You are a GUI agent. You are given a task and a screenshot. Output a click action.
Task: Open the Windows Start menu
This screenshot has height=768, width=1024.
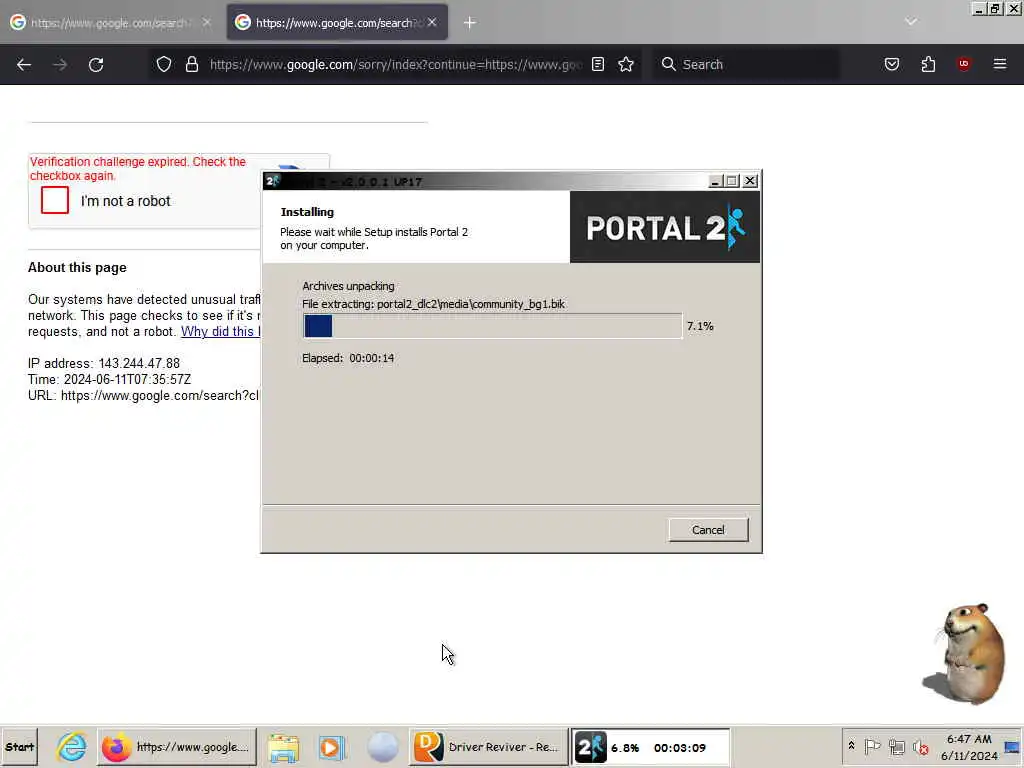coord(20,747)
